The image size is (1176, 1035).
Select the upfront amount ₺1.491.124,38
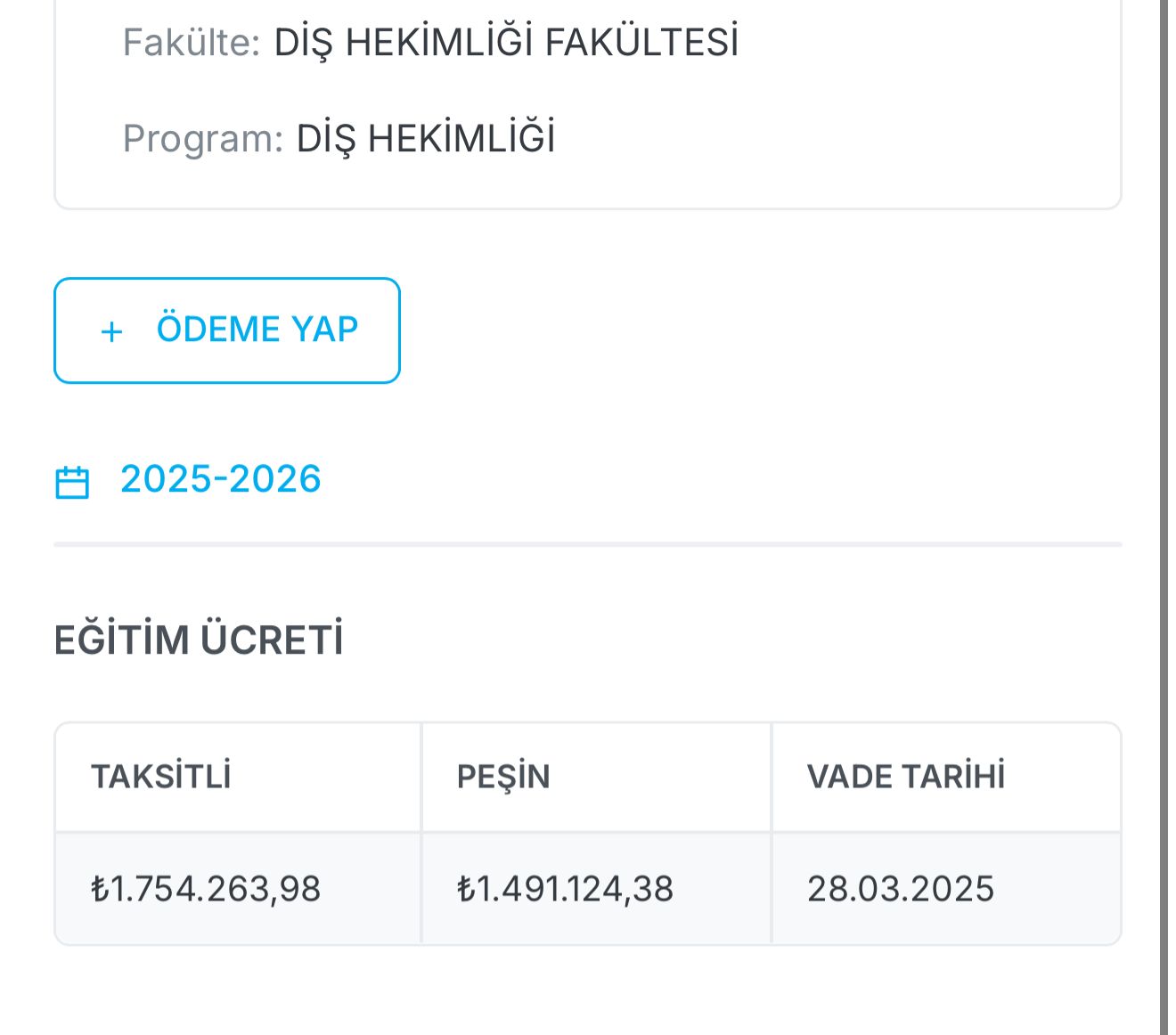tap(565, 889)
